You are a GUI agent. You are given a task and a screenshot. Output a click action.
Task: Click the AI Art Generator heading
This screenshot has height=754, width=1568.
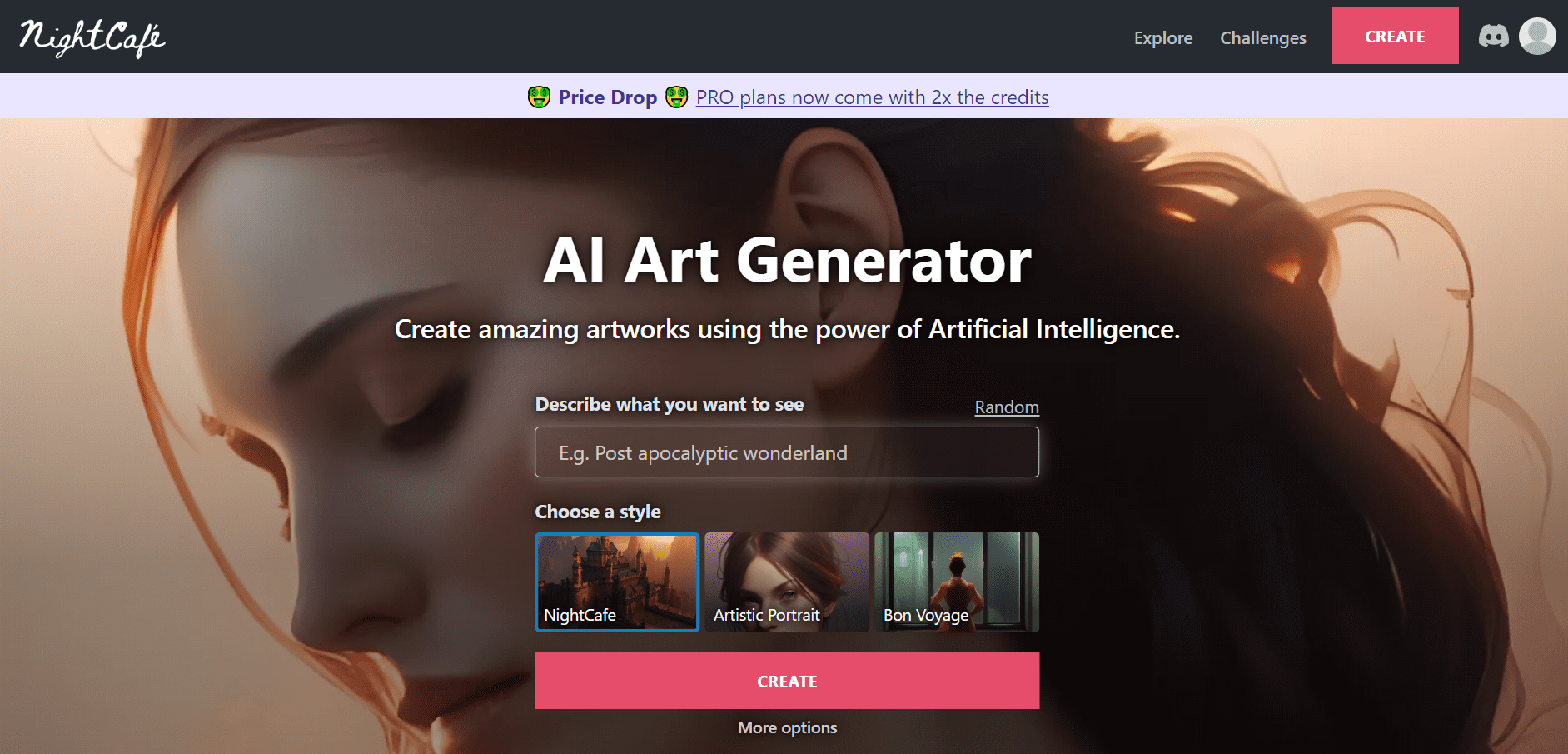(x=787, y=260)
